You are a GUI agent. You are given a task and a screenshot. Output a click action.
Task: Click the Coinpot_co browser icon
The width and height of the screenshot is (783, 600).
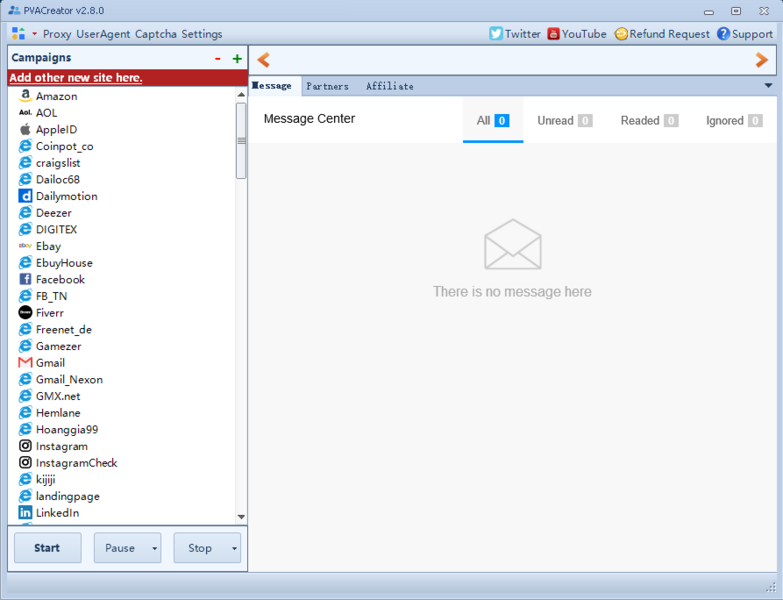[x=25, y=146]
